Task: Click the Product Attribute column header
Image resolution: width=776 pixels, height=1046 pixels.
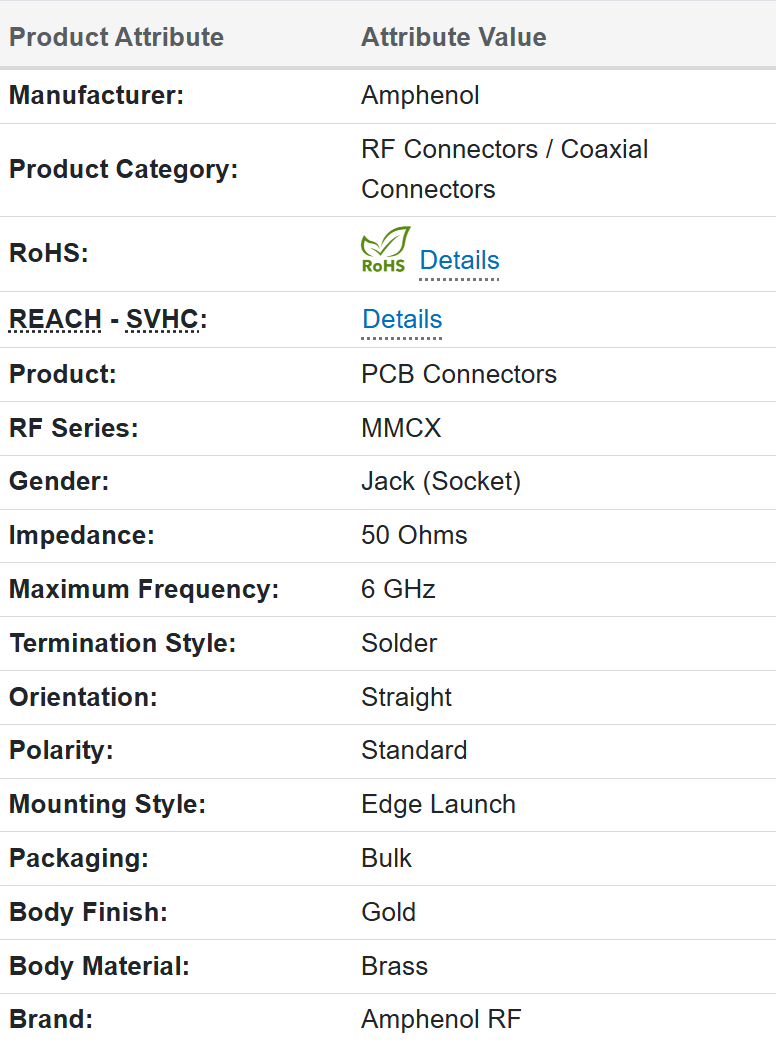Action: point(116,38)
